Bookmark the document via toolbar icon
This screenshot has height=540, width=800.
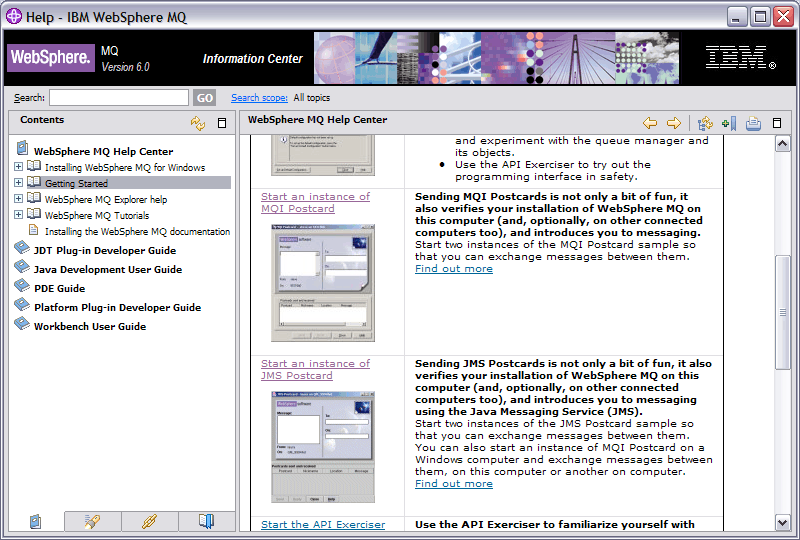pyautogui.click(x=729, y=123)
